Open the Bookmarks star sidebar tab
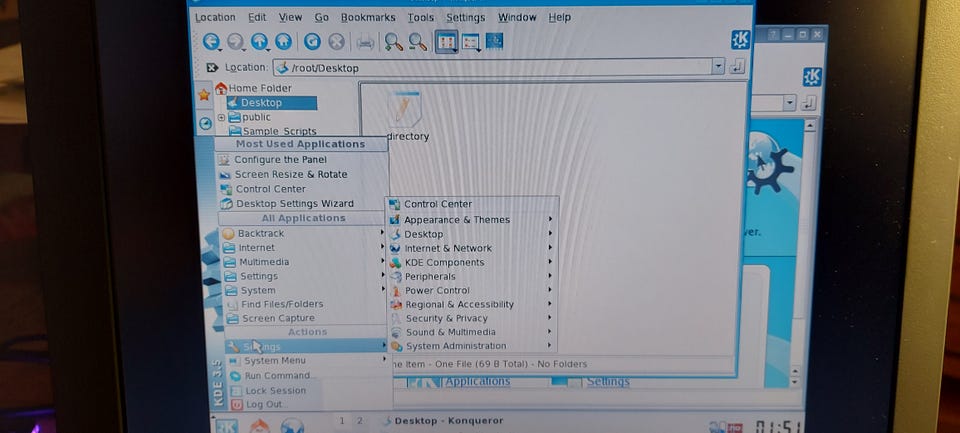 click(x=204, y=95)
